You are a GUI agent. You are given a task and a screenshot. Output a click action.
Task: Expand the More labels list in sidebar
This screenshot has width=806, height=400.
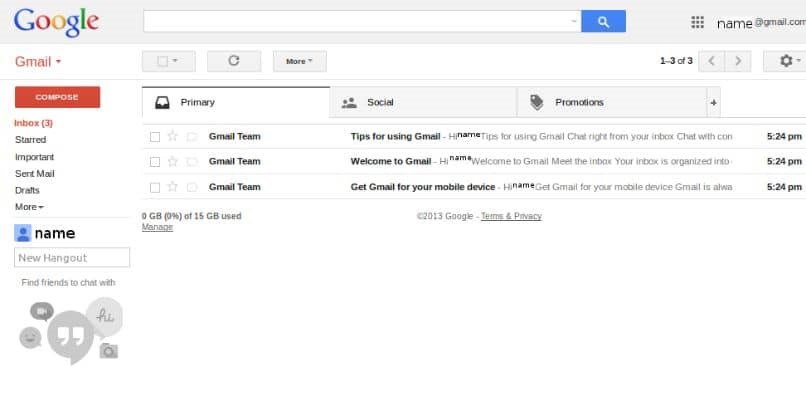pyautogui.click(x=29, y=207)
